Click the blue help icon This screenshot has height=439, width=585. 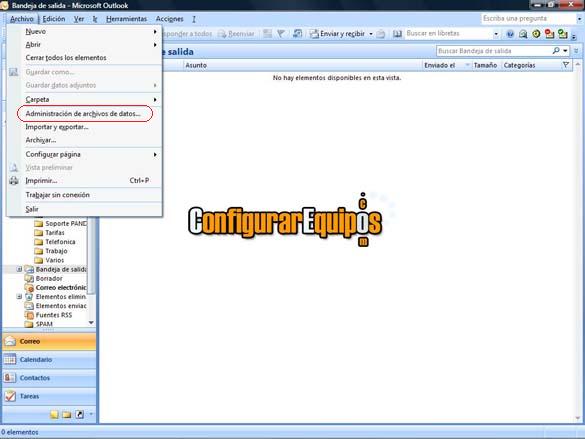point(510,34)
